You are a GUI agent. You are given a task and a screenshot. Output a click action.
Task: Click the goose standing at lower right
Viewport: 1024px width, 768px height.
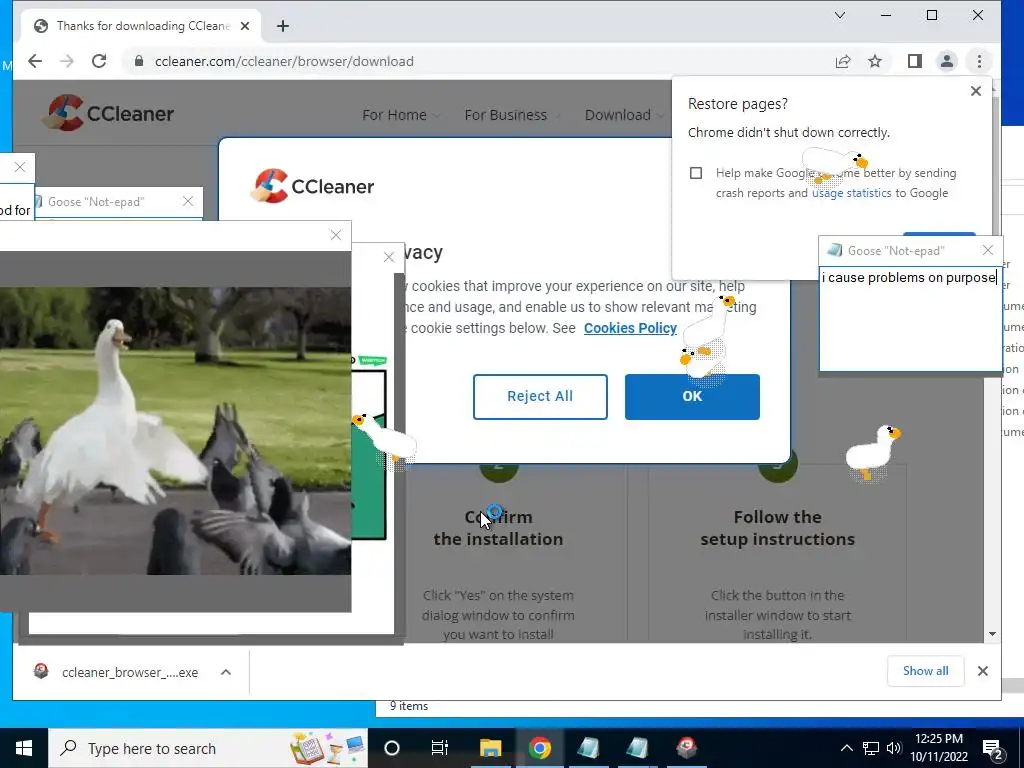[873, 452]
